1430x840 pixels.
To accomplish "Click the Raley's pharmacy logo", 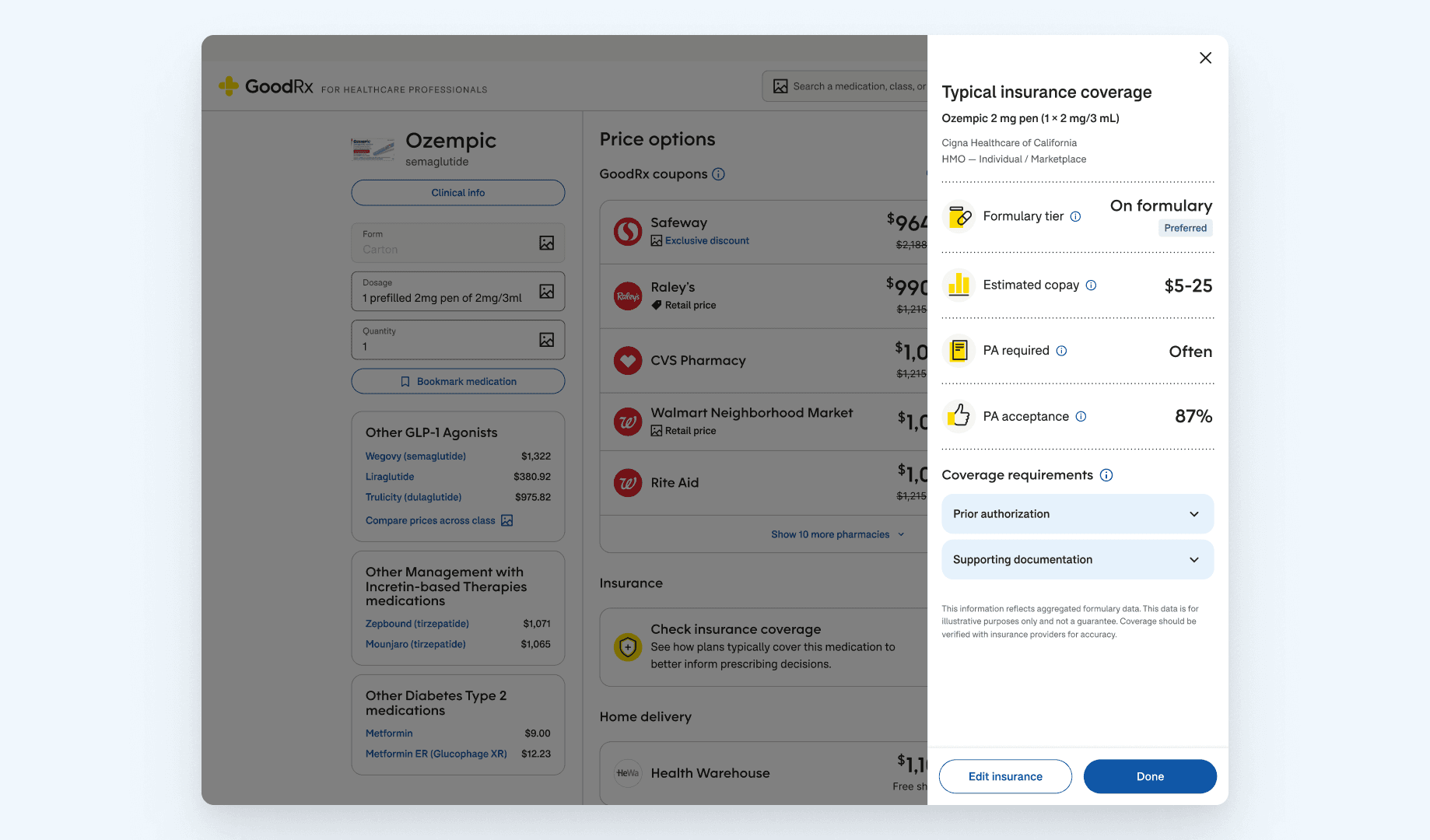I will tap(628, 296).
